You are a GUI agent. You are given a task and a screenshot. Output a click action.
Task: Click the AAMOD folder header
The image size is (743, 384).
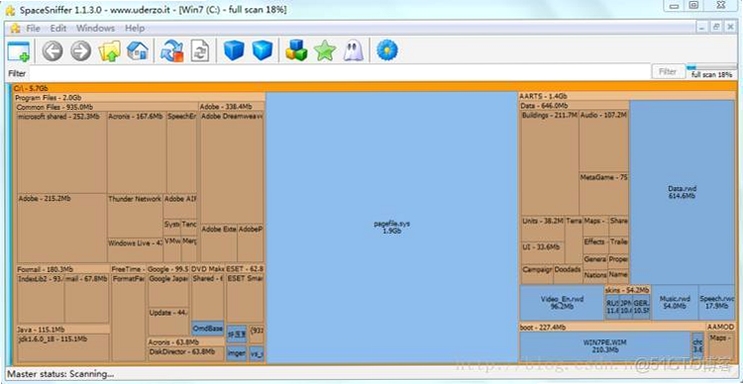(721, 328)
